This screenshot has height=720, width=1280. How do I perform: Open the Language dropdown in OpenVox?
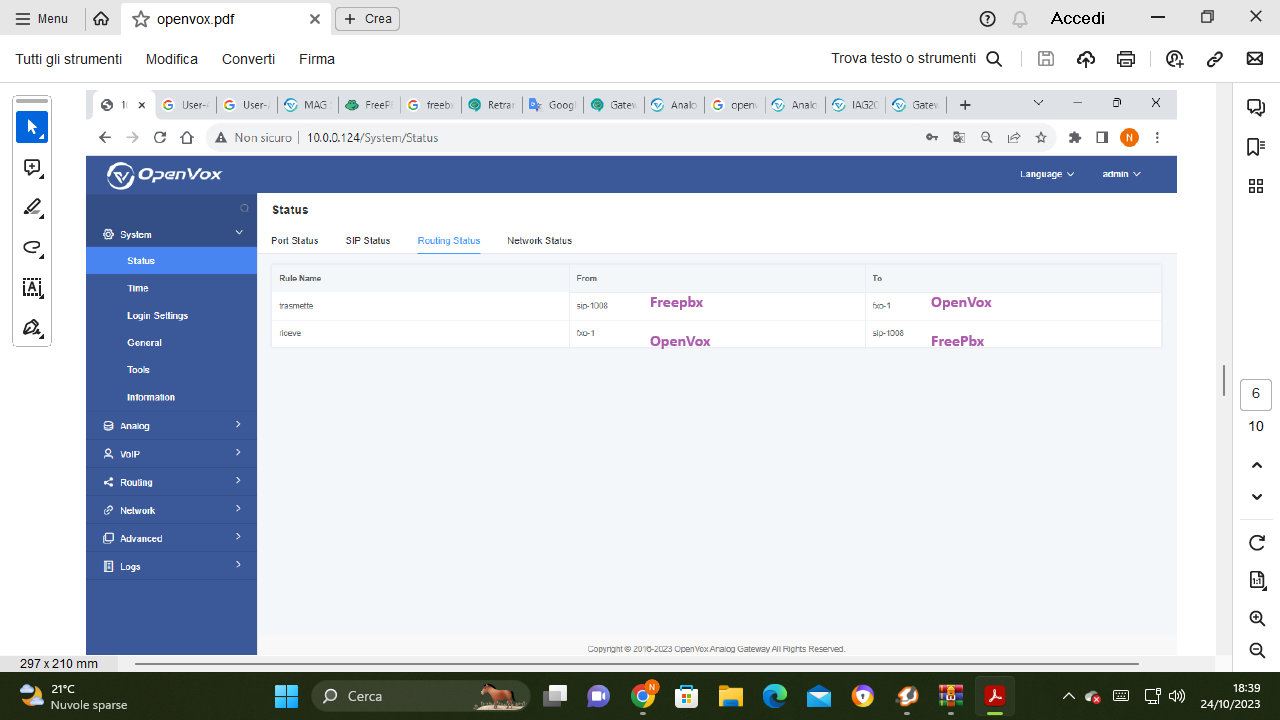click(1047, 174)
